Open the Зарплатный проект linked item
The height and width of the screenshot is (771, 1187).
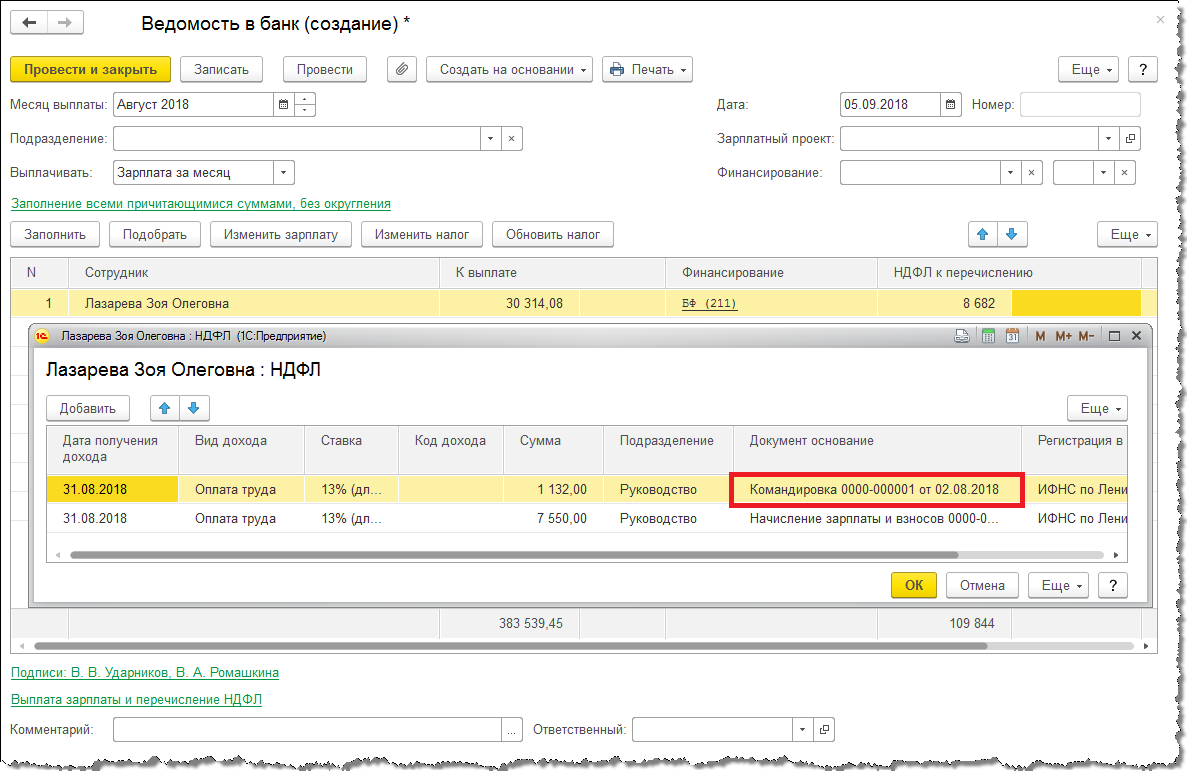(x=1130, y=139)
